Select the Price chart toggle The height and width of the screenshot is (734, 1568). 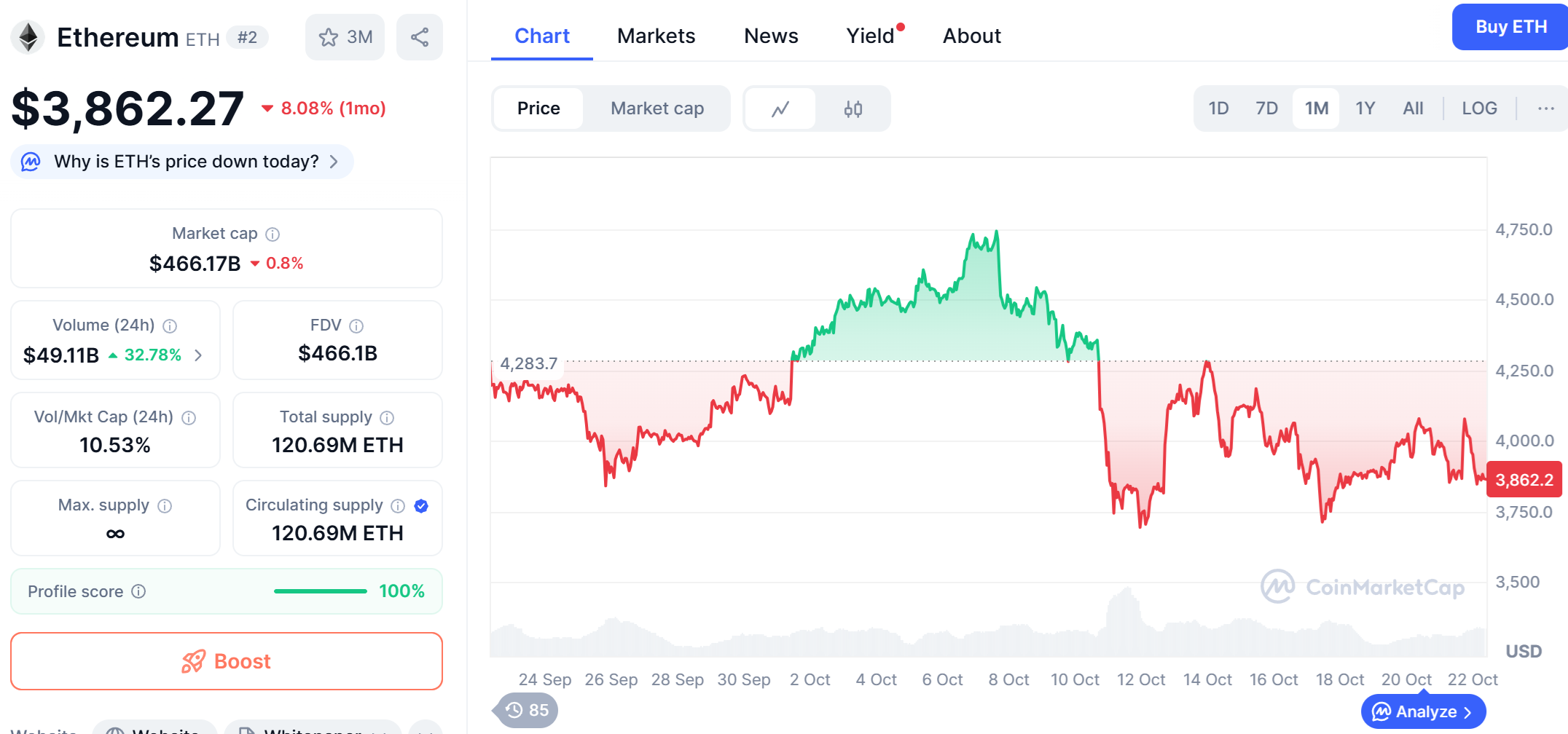538,108
